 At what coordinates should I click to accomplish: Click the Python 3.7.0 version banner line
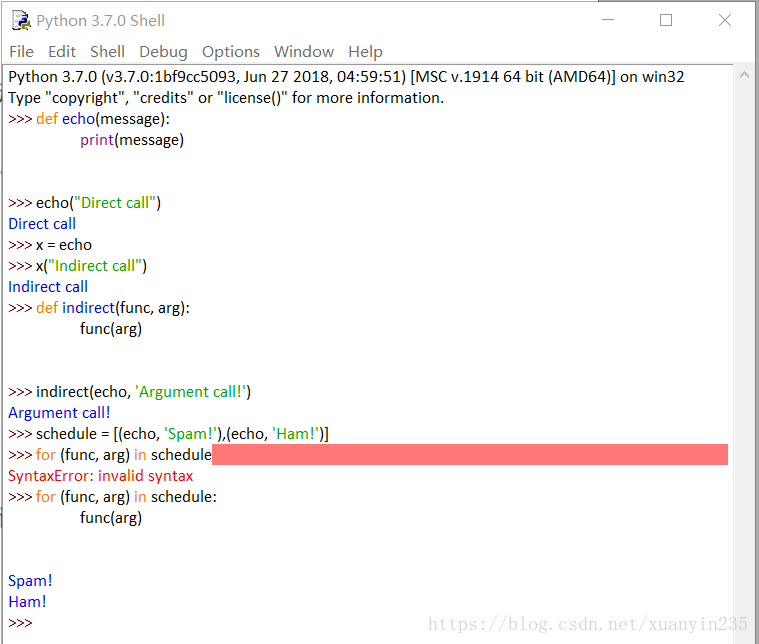346,77
